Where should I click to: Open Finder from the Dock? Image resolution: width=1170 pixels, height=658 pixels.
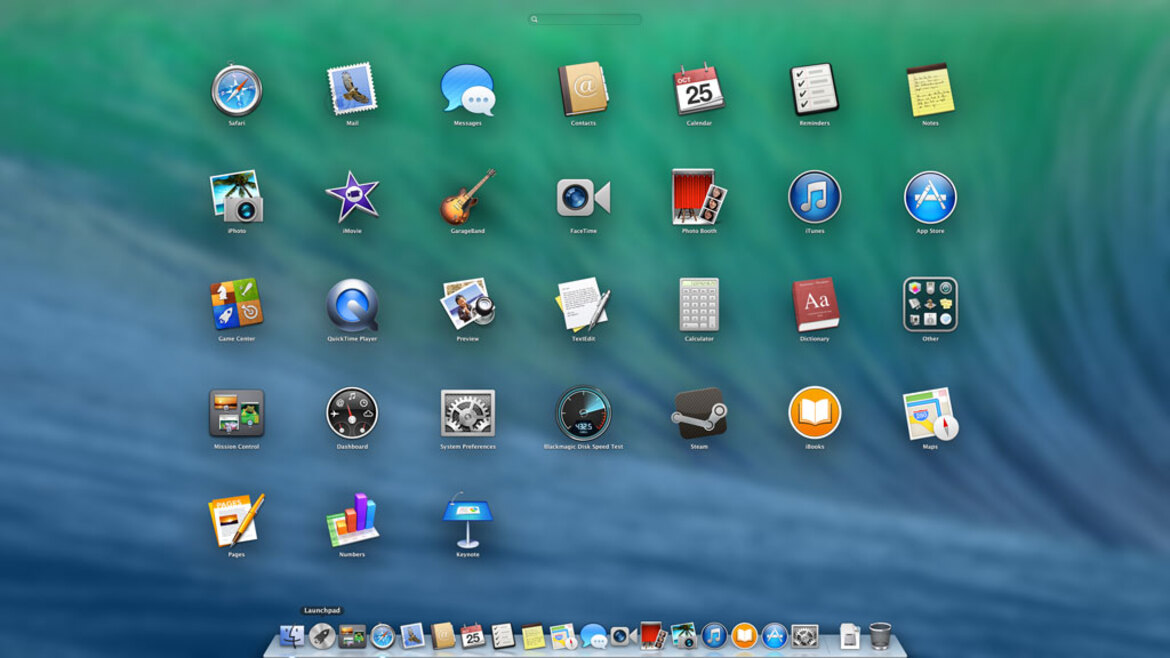click(x=292, y=636)
